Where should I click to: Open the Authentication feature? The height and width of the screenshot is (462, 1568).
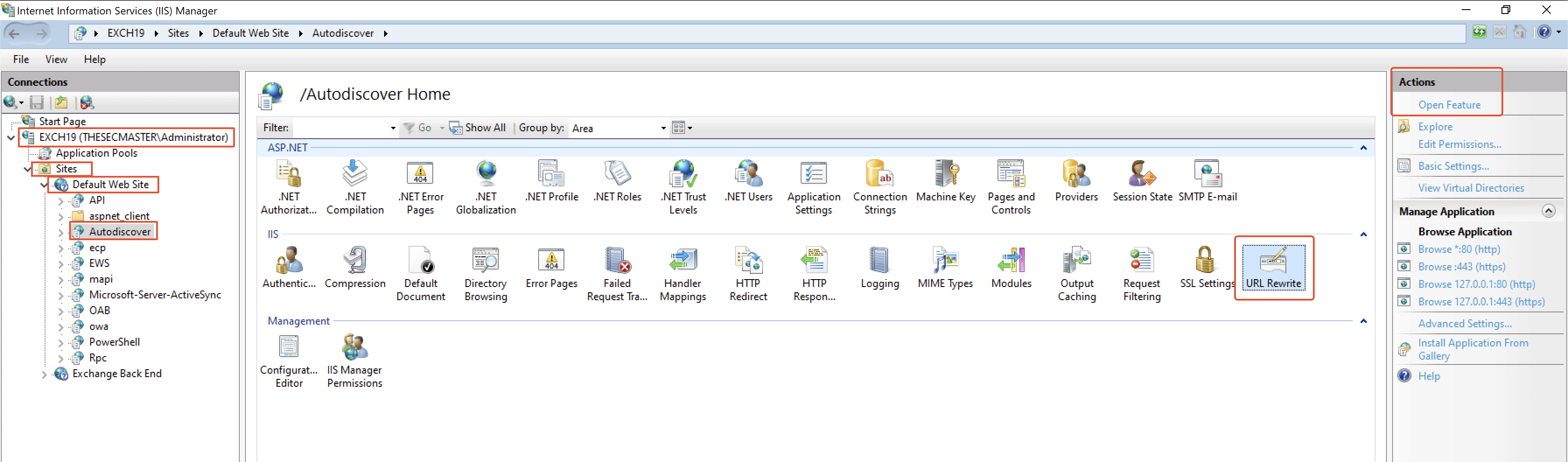point(289,268)
